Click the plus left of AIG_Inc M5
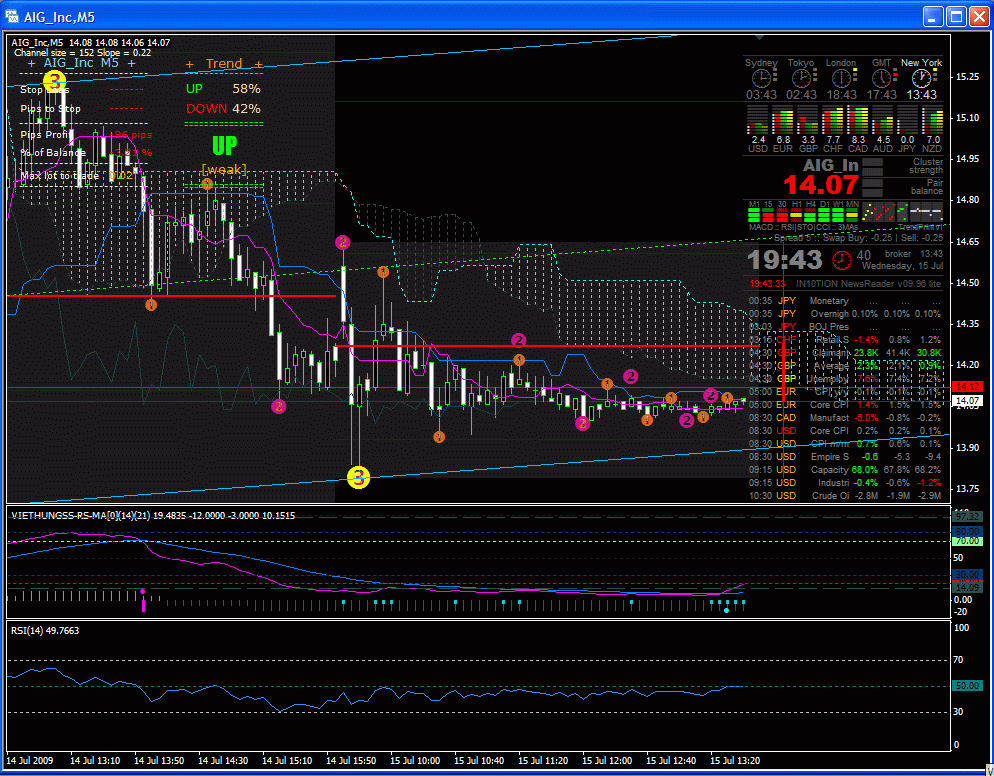The height and width of the screenshot is (776, 994). click(x=32, y=62)
